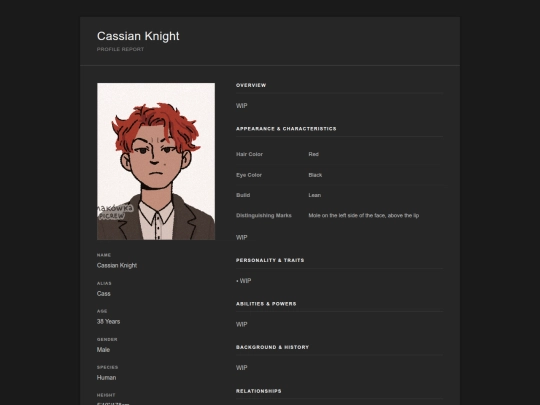
Task: Click the 'Red' hair color value
Action: [x=314, y=154]
